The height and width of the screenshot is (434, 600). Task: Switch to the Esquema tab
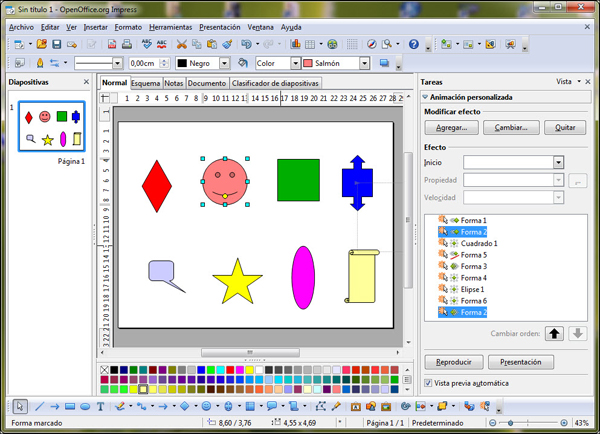tap(145, 83)
